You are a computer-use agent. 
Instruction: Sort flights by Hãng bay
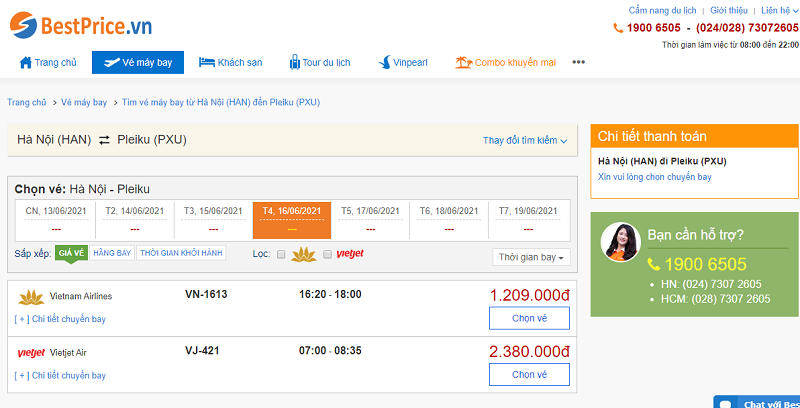click(x=112, y=253)
